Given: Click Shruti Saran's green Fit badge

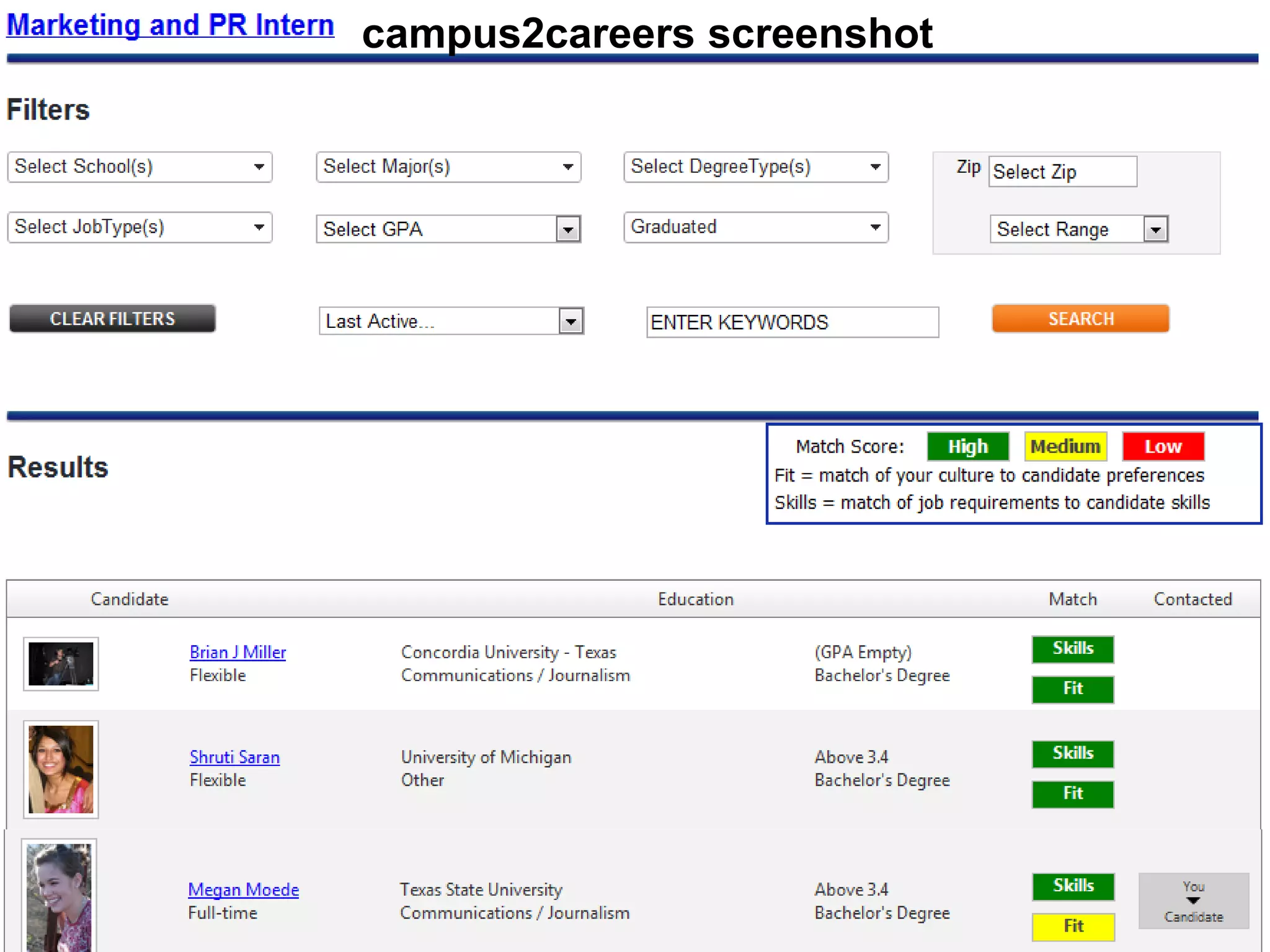Looking at the screenshot, I should tap(1073, 794).
